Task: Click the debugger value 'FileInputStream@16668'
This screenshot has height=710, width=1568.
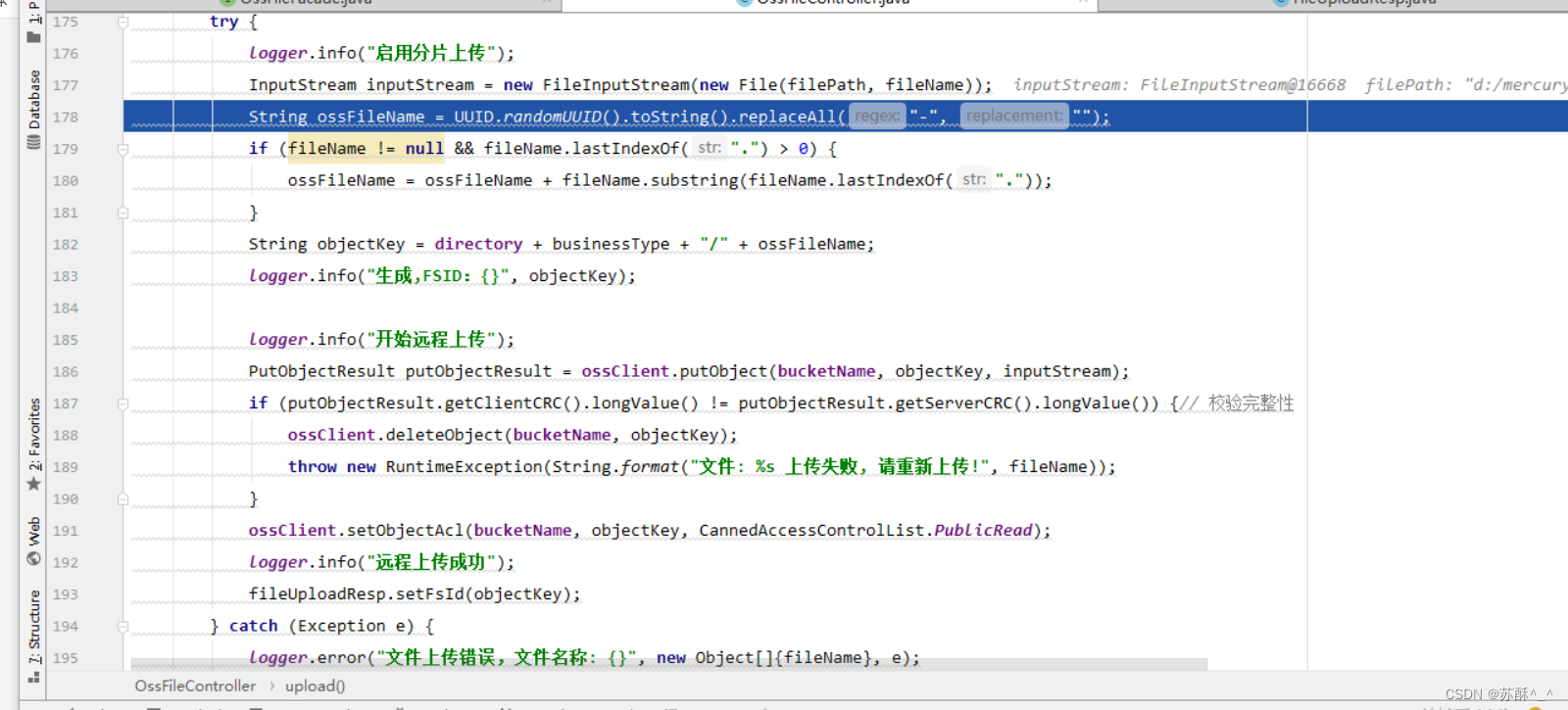Action: [x=1243, y=85]
